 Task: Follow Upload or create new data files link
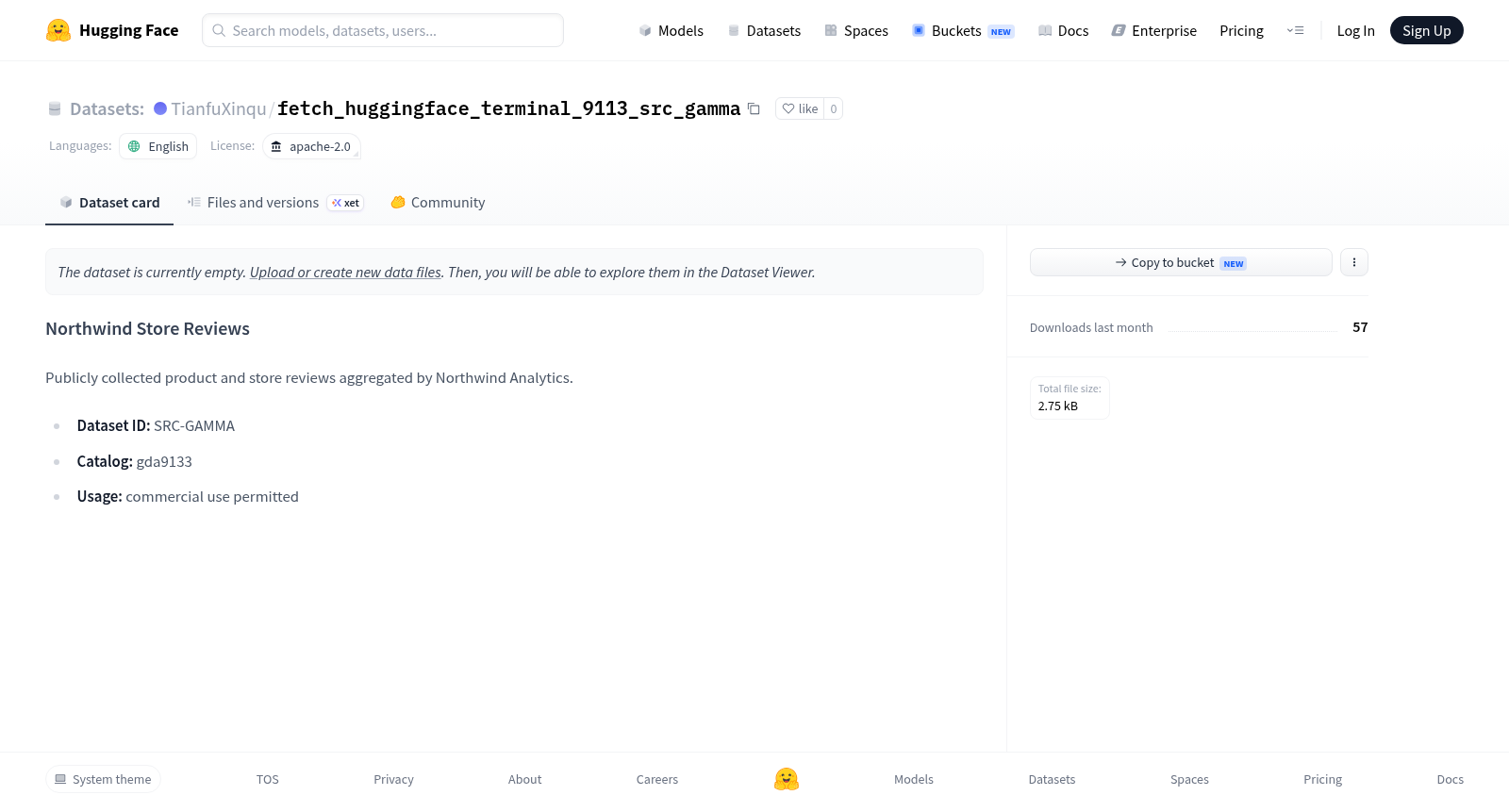(x=345, y=273)
